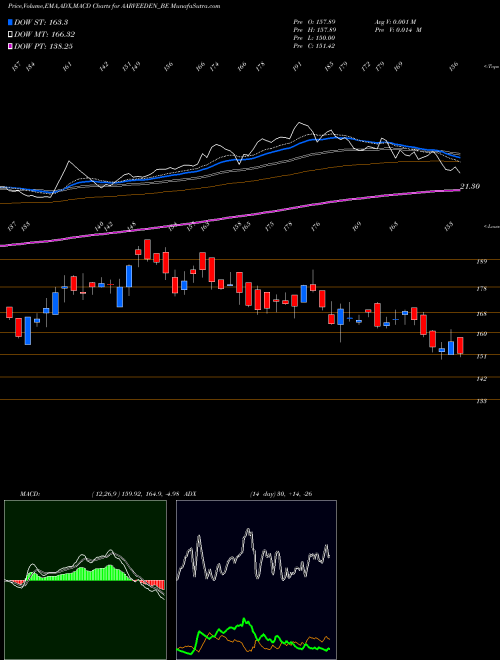Click the 21.30 label beside the magenta line
Screen dimensions: 500x660
point(470,186)
